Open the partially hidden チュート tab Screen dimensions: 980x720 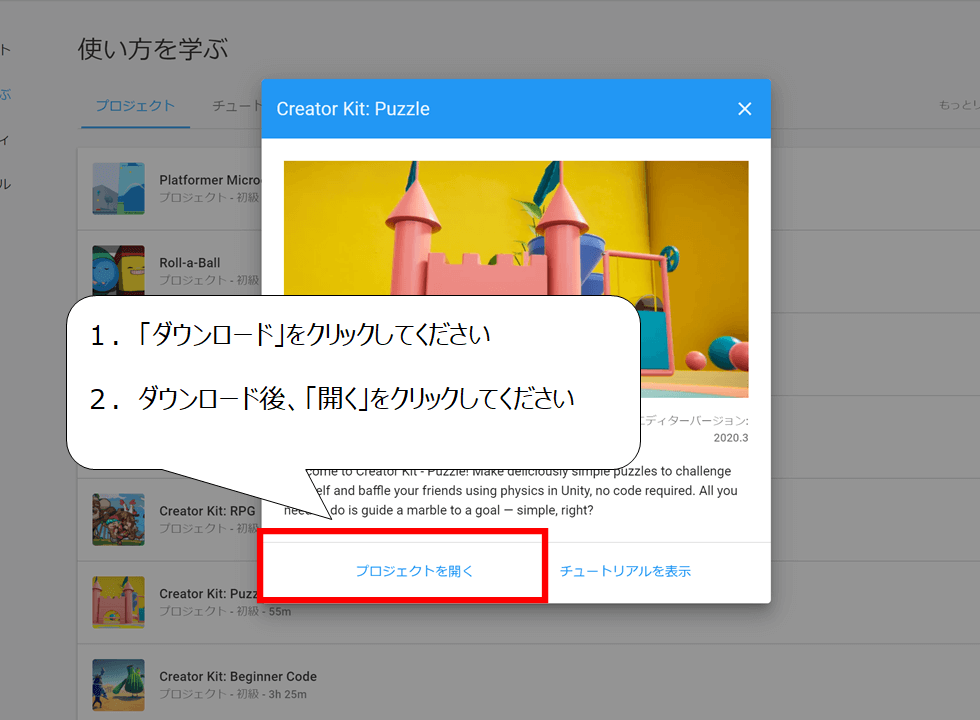237,106
